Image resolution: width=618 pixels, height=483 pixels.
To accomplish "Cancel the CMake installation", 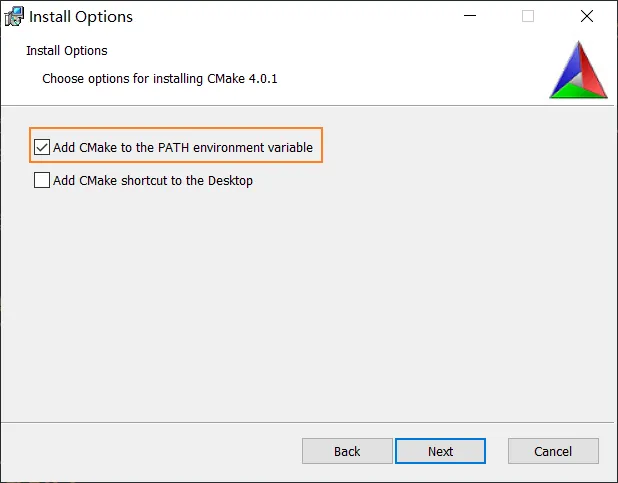I will 553,451.
